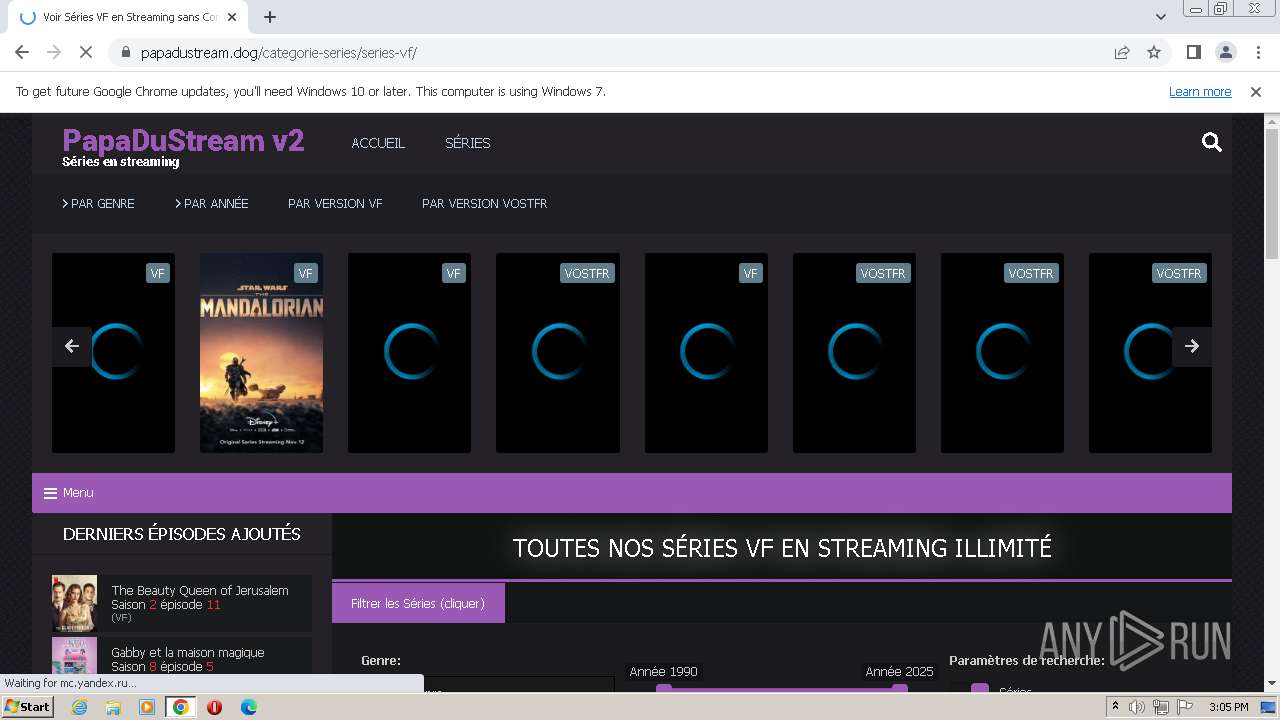
Task: Select PAR VERSION VF
Action: 335,203
